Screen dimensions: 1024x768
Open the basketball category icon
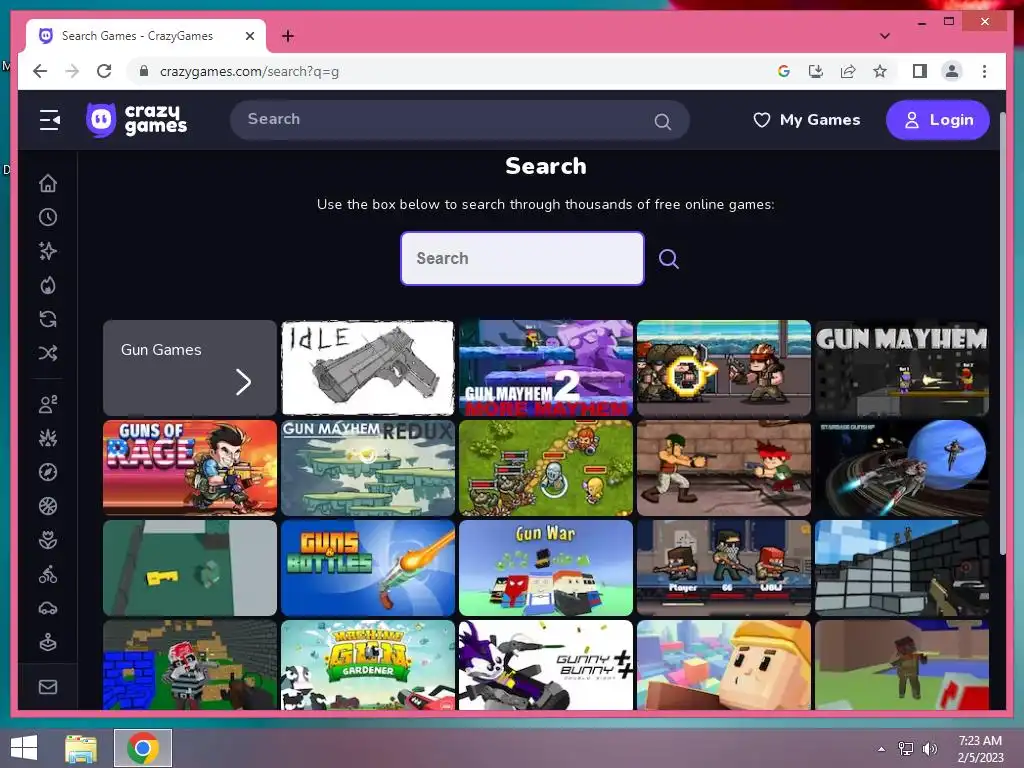click(x=48, y=506)
